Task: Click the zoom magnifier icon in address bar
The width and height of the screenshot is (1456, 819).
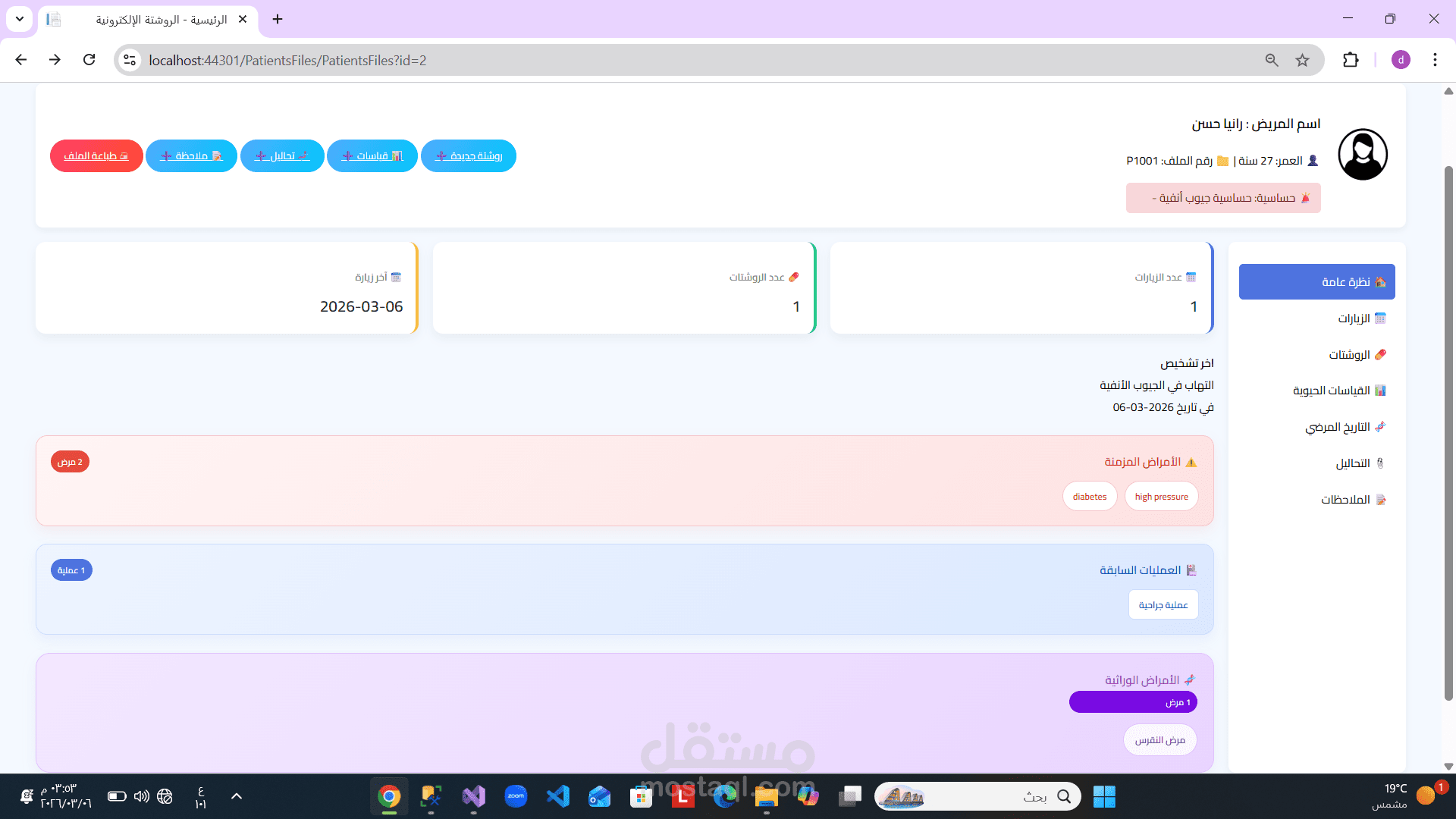Action: pos(1272,60)
